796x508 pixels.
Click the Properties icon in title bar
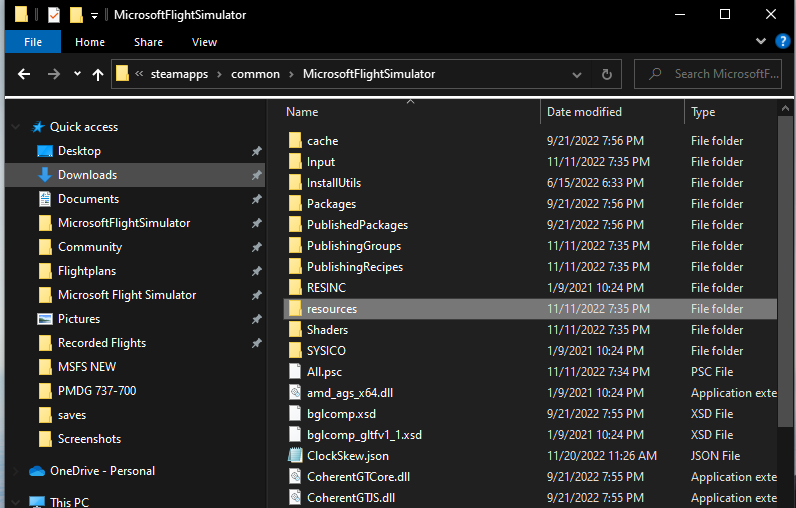point(54,15)
